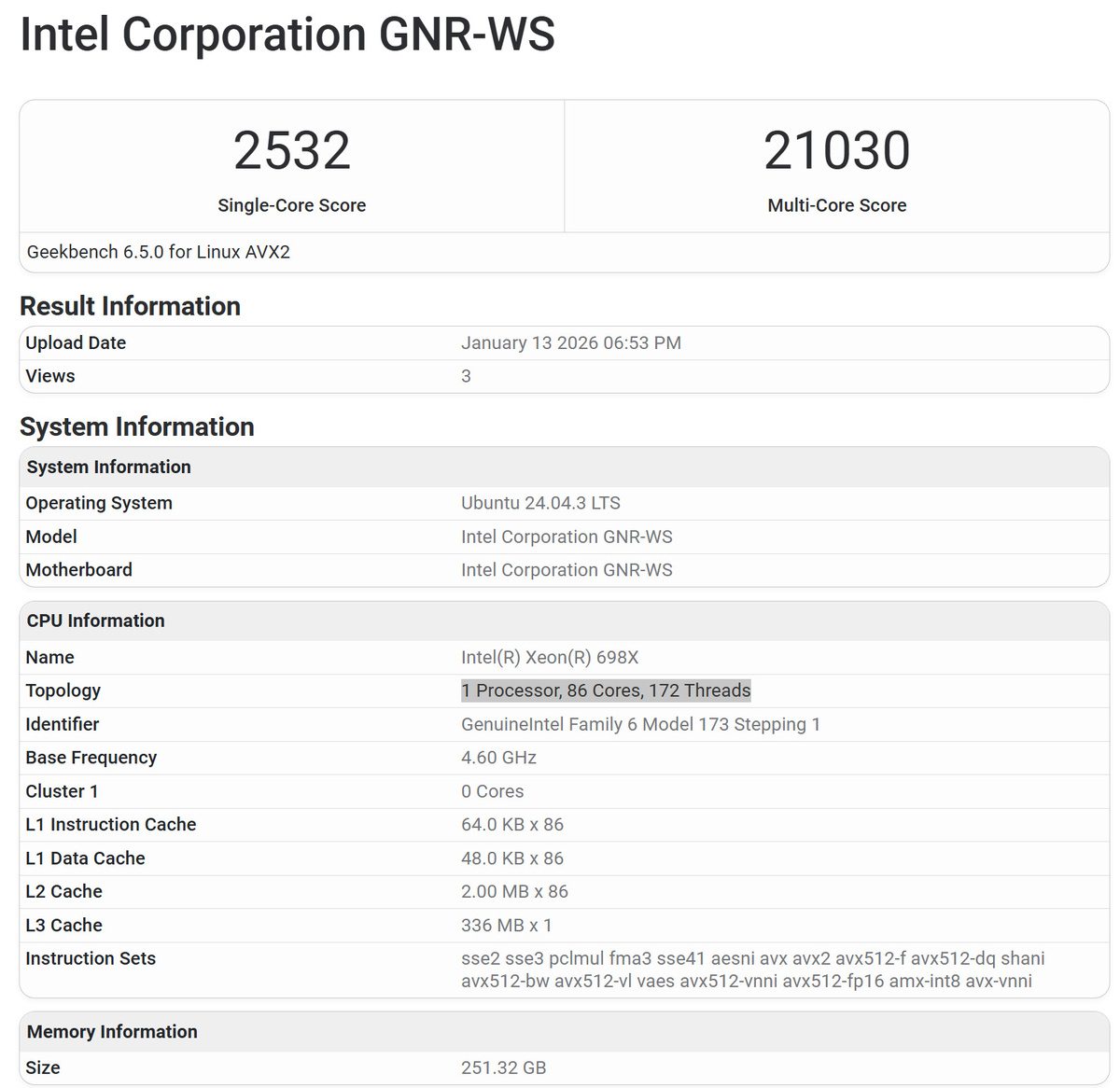
Task: Click the highlighted Topology value showing 86 Cores
Action: click(606, 690)
